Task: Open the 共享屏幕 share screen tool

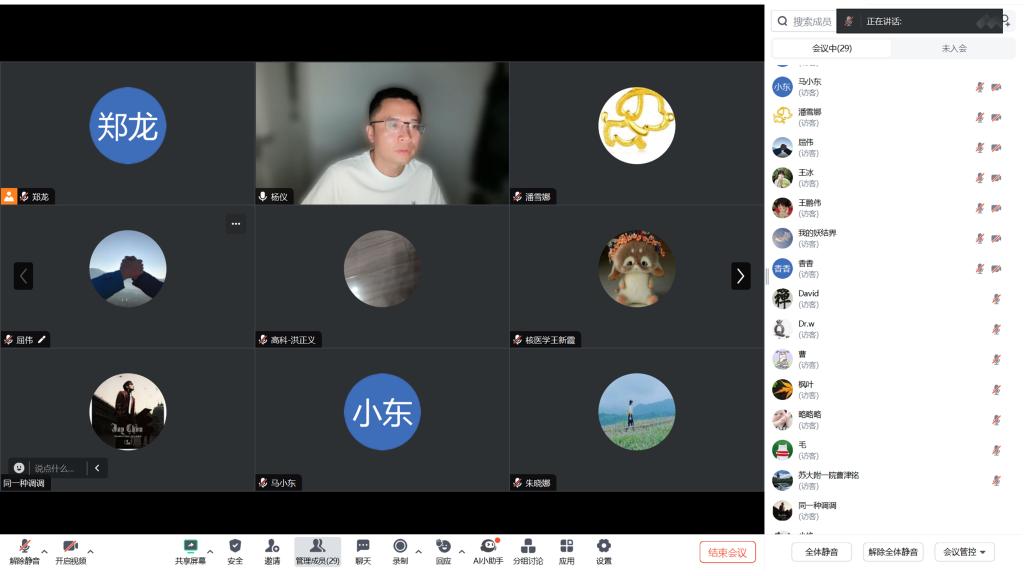Action: click(190, 551)
